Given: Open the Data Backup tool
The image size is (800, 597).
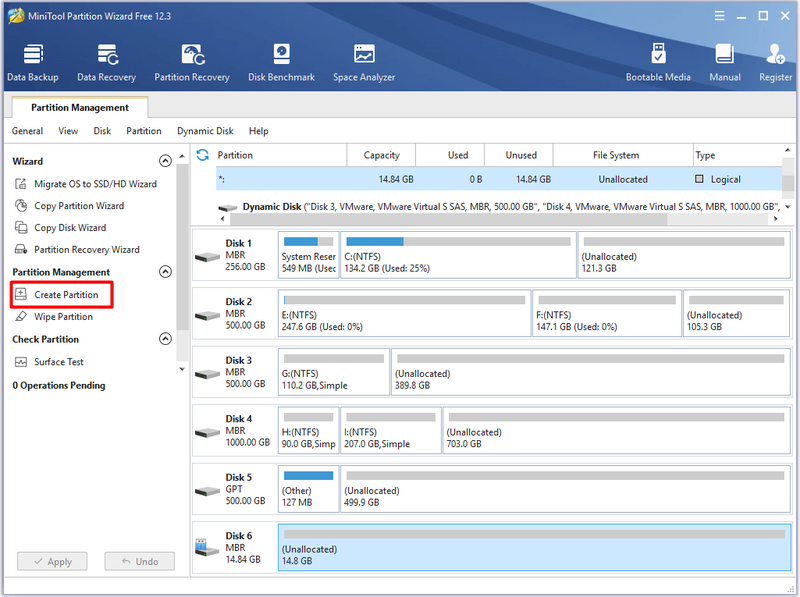Looking at the screenshot, I should (x=33, y=63).
